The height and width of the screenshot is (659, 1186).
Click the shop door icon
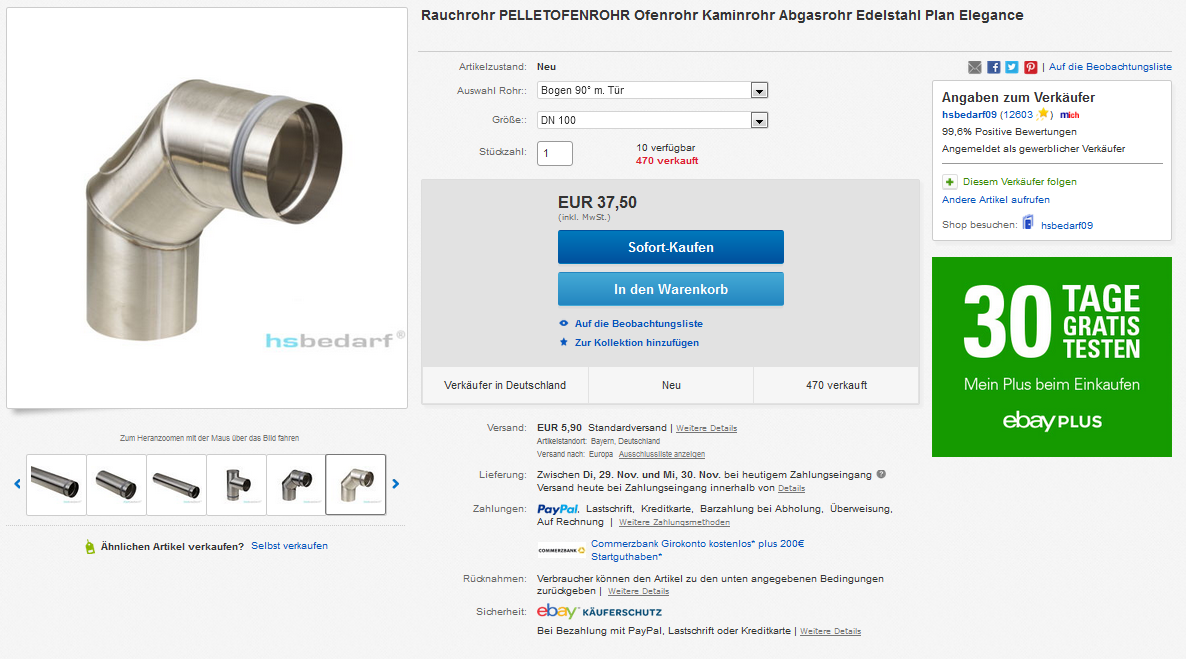tap(1028, 224)
